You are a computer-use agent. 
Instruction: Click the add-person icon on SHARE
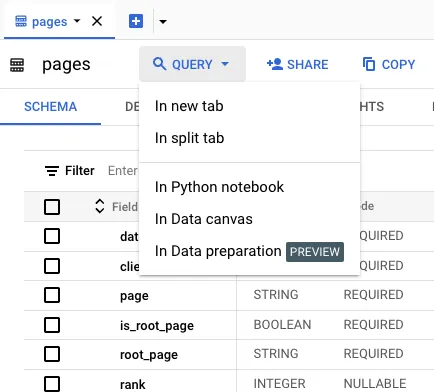click(275, 64)
